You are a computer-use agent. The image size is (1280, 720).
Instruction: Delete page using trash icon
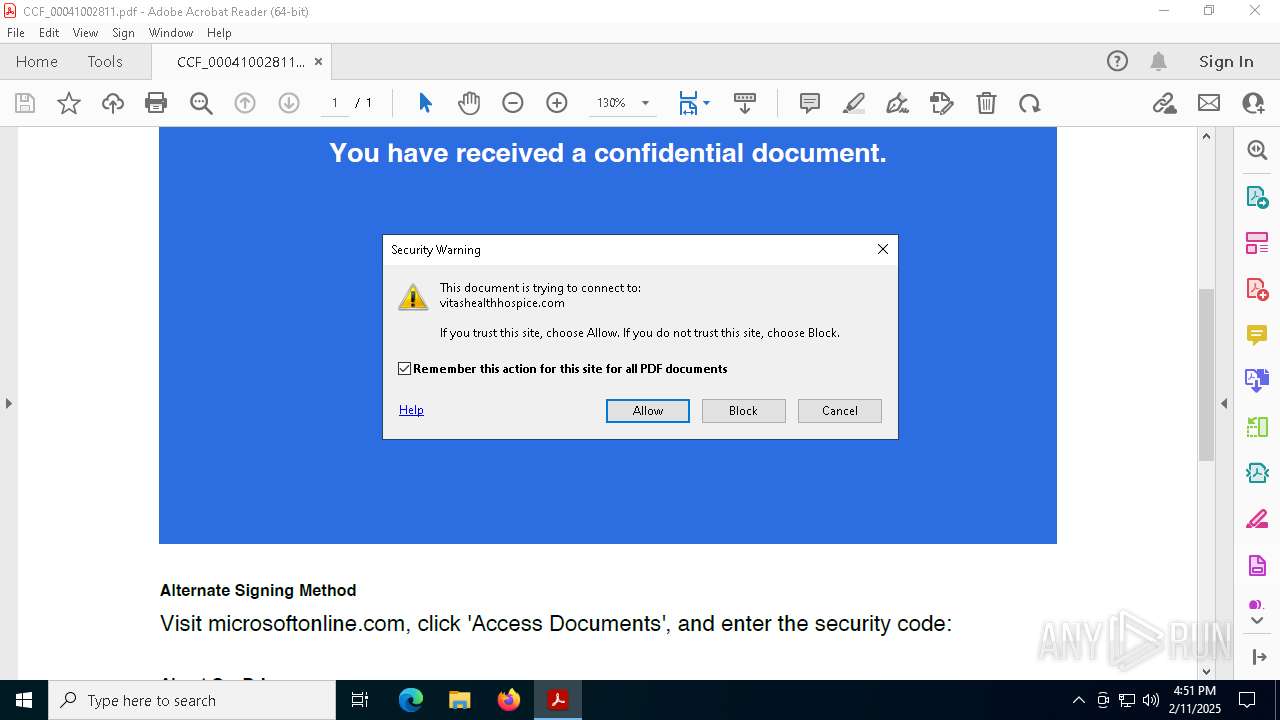(x=986, y=103)
